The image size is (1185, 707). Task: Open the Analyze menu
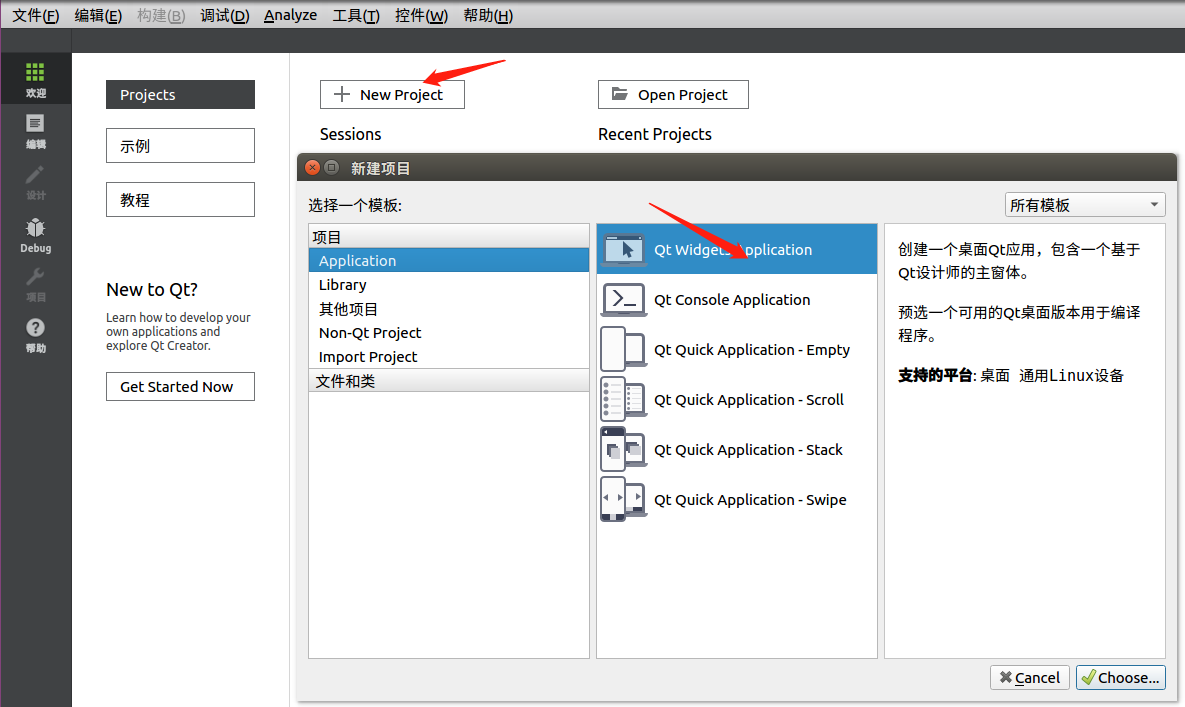pyautogui.click(x=290, y=15)
